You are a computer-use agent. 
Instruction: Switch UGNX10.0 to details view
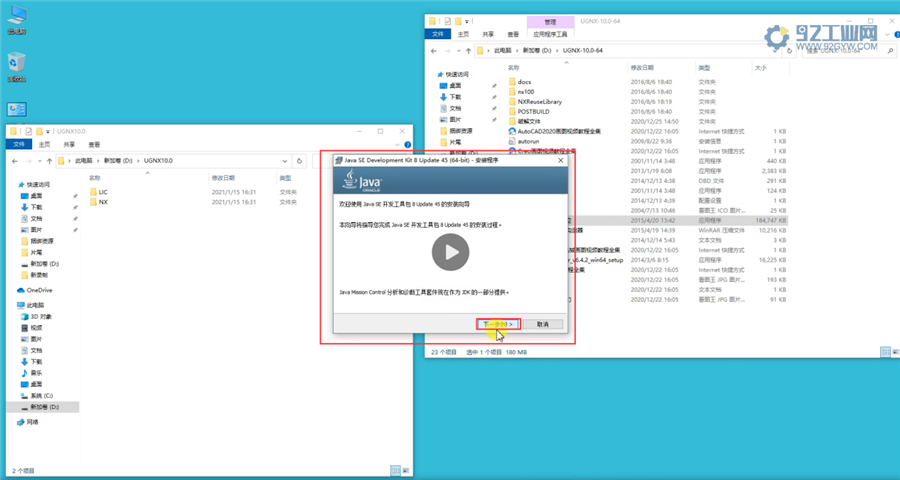(x=395, y=471)
